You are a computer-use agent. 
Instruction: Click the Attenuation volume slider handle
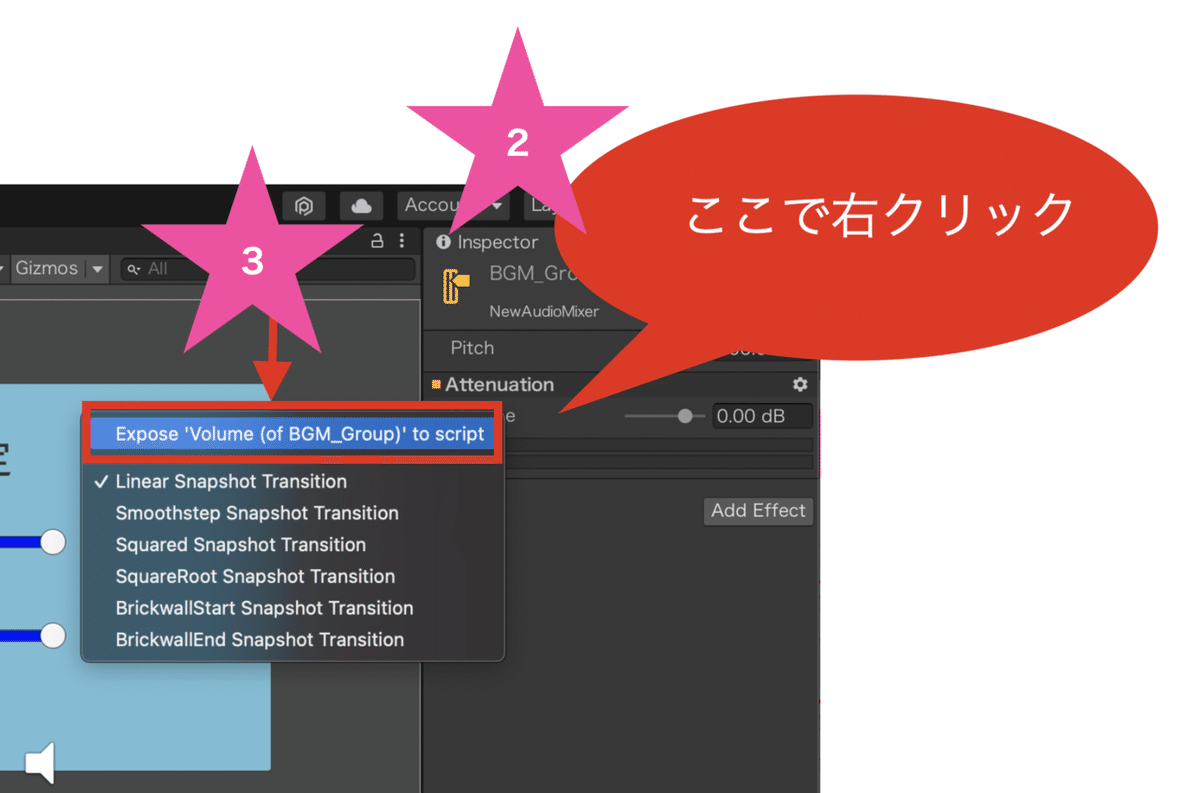pyautogui.click(x=685, y=416)
